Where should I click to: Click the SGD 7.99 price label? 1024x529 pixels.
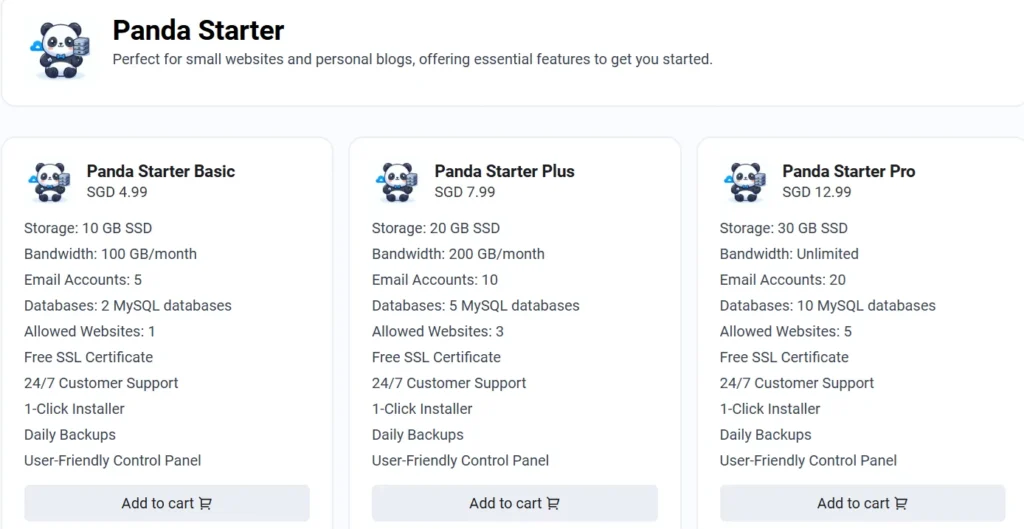pyautogui.click(x=465, y=192)
